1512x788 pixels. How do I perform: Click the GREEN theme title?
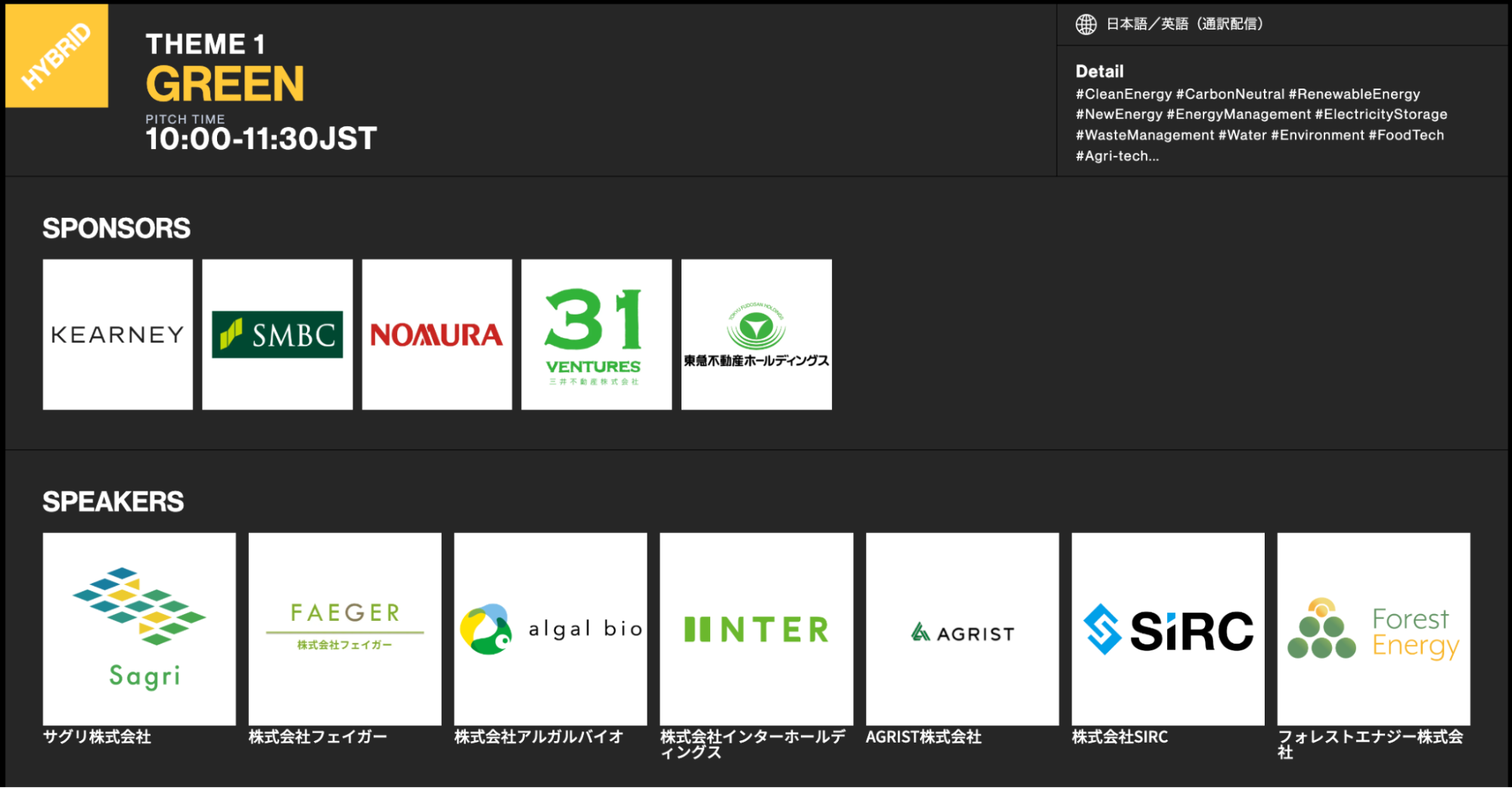(225, 83)
